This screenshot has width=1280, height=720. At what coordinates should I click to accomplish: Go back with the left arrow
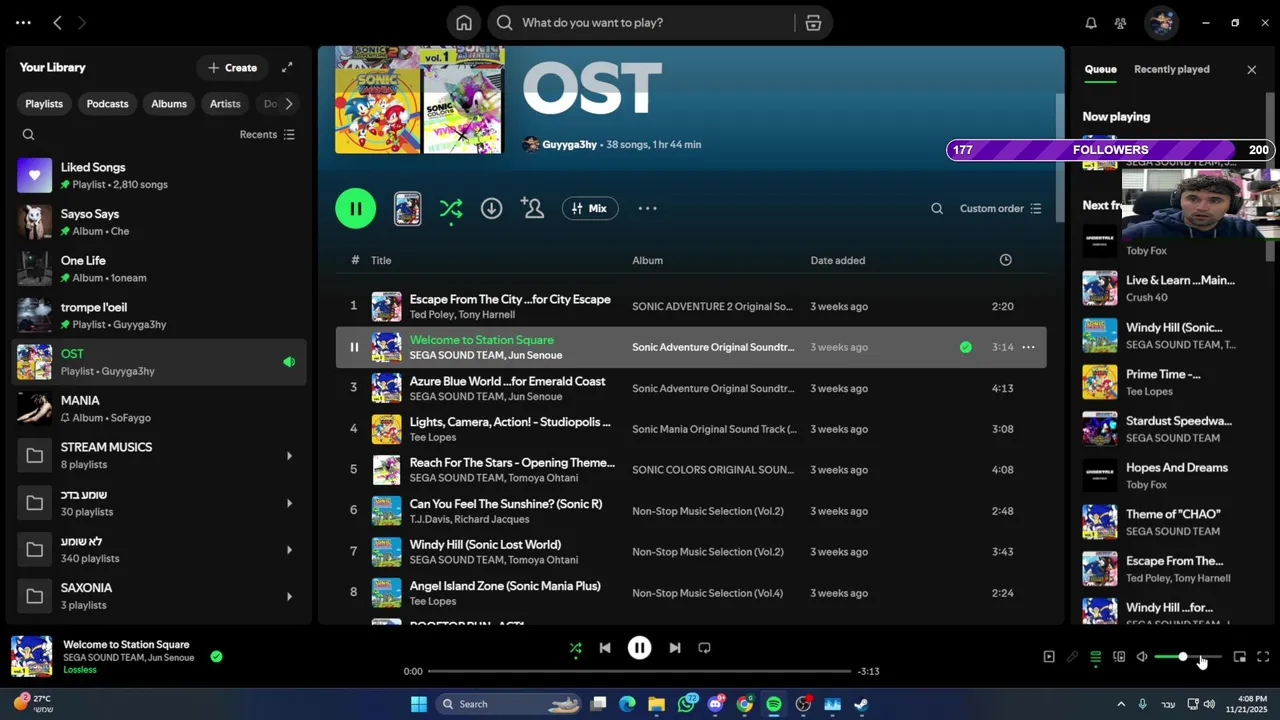[57, 23]
